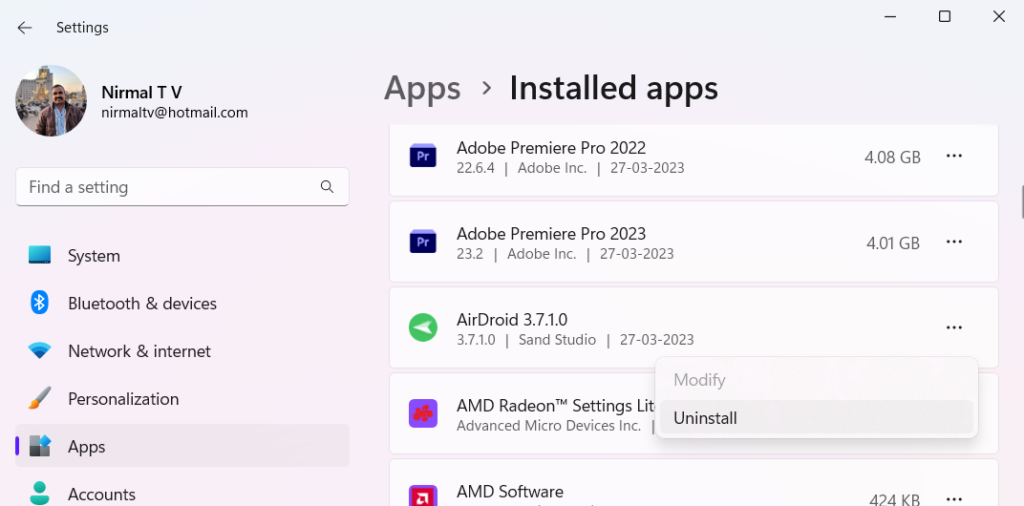Close the Settings window
Screen dimensions: 1024x506
pos(999,16)
